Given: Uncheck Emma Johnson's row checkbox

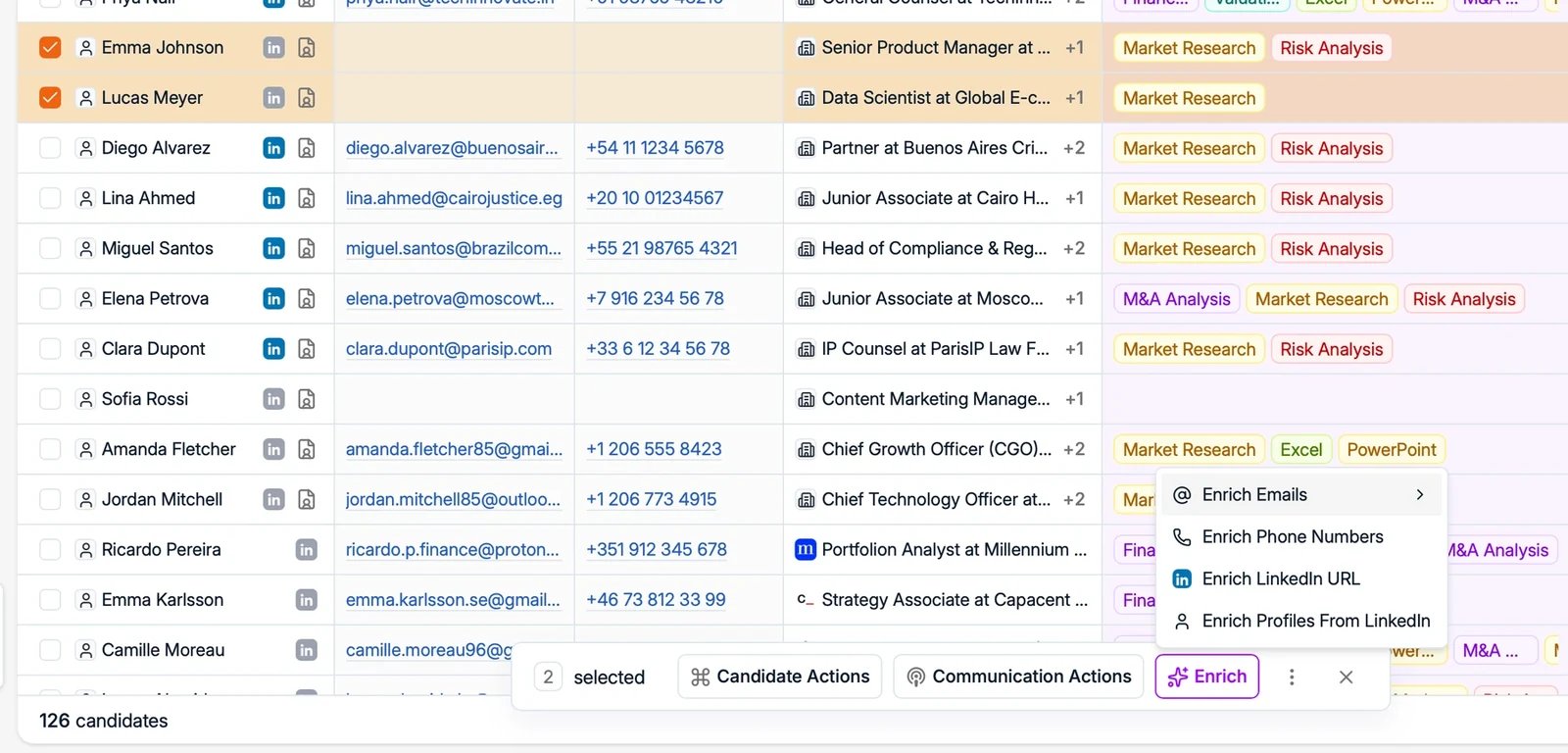Looking at the screenshot, I should [50, 47].
